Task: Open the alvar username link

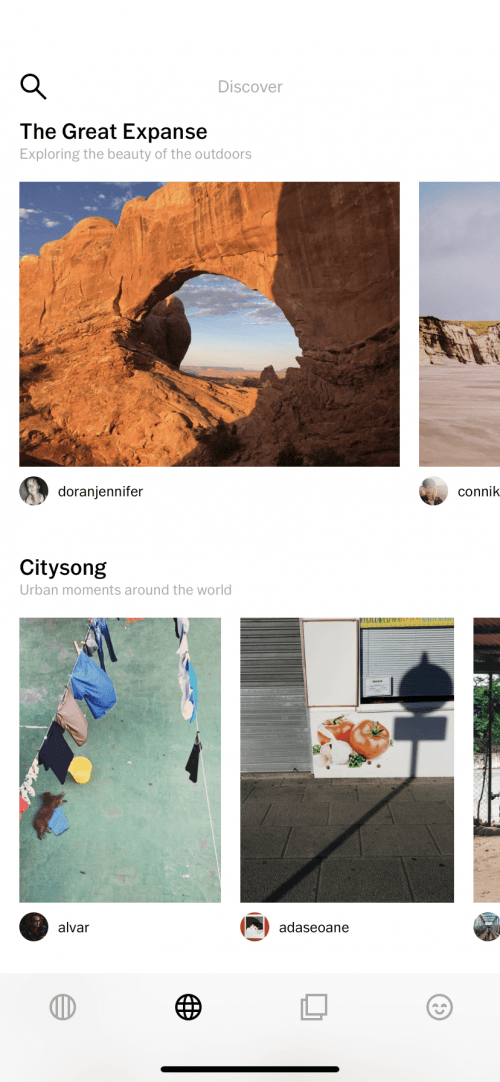Action: pyautogui.click(x=74, y=927)
